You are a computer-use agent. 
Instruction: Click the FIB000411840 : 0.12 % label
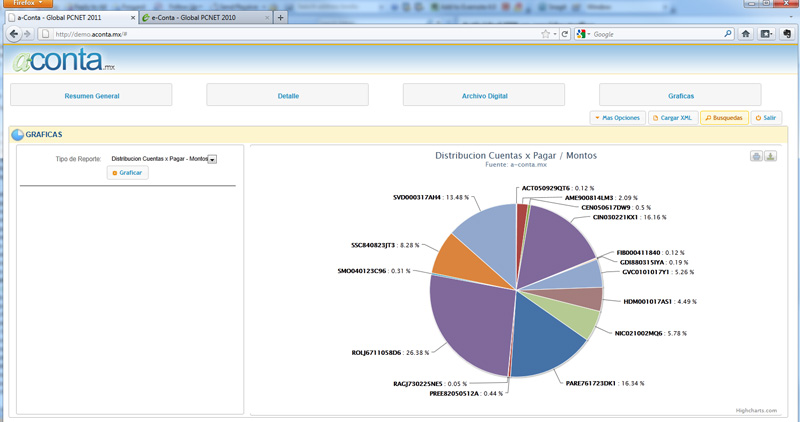point(651,253)
